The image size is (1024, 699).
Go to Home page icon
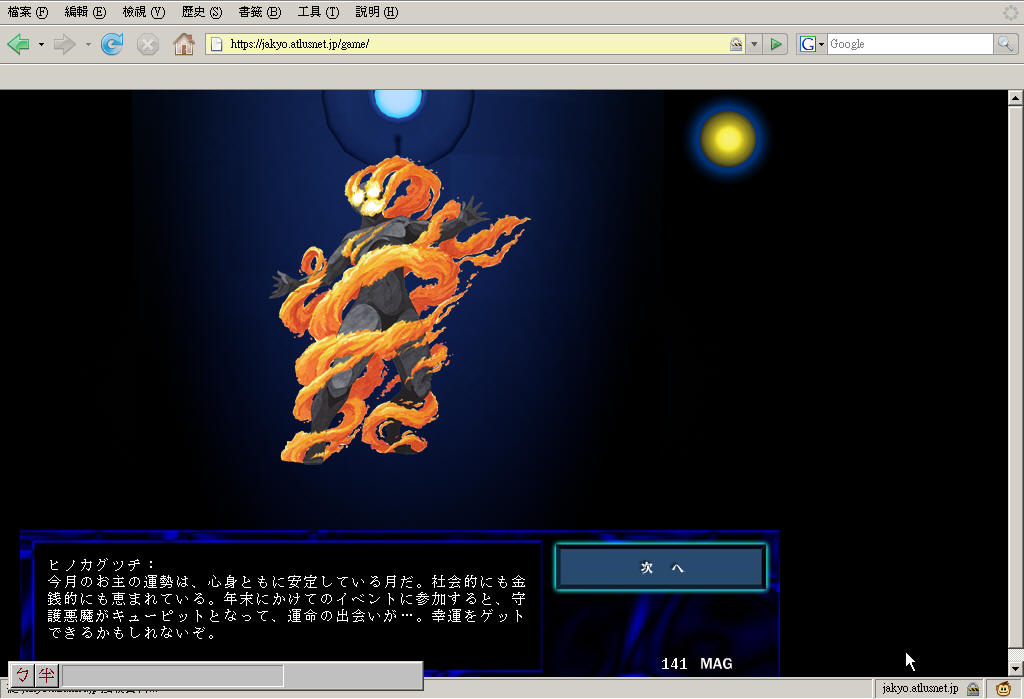(184, 44)
